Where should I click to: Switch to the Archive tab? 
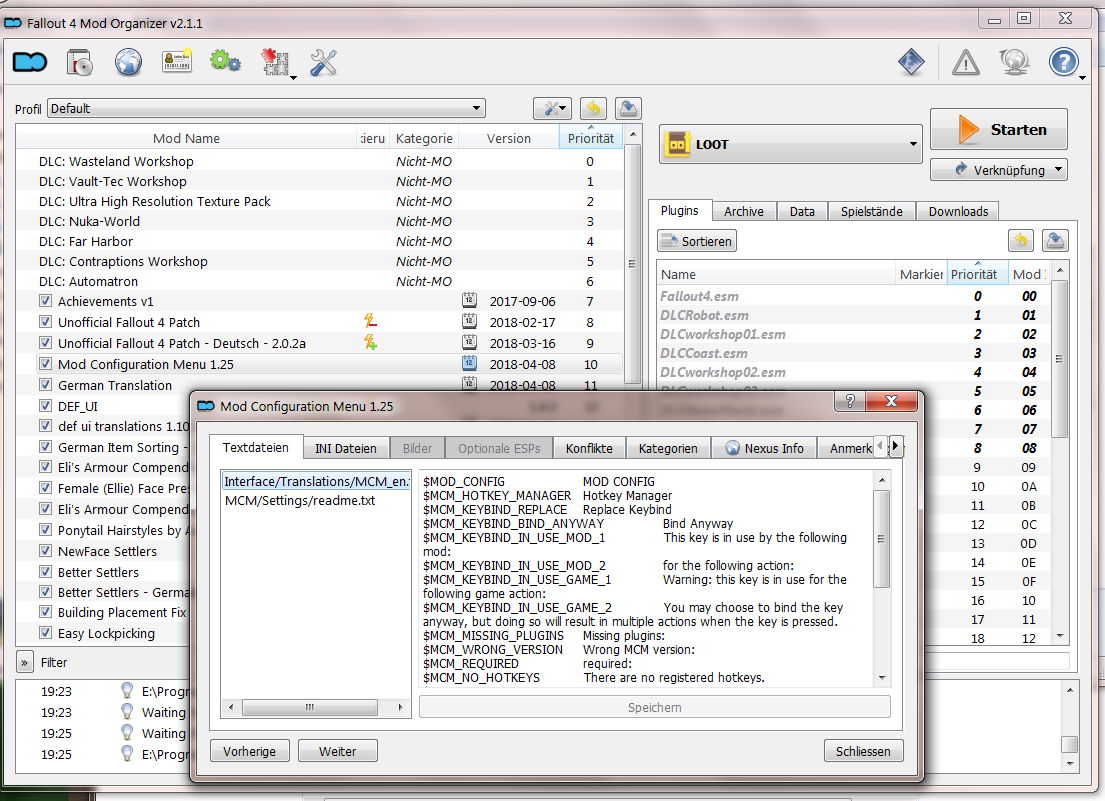[743, 211]
